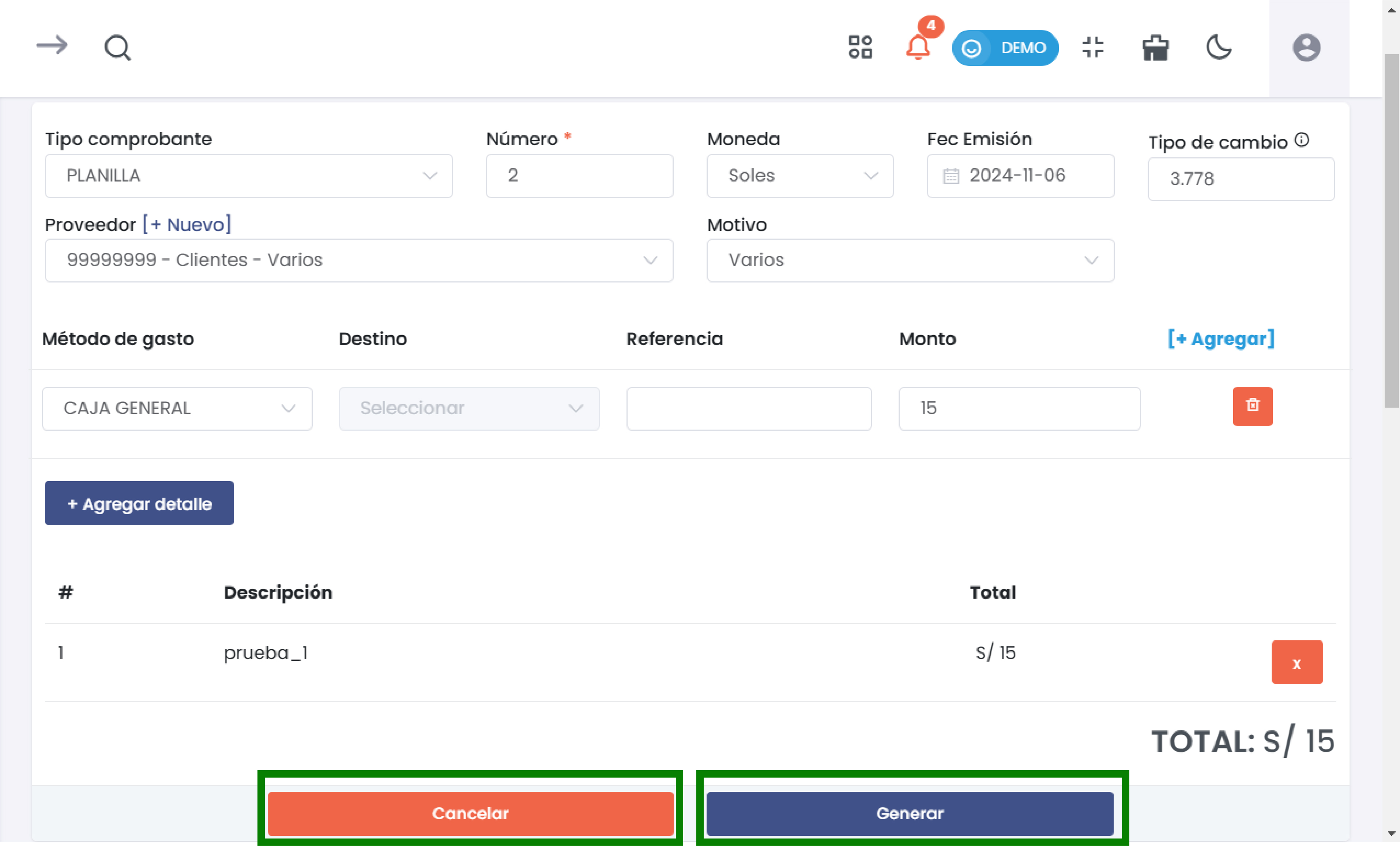The image size is (1400, 846).
Task: Expand the Tipo comprobante PLANILLA dropdown
Action: coord(248,176)
